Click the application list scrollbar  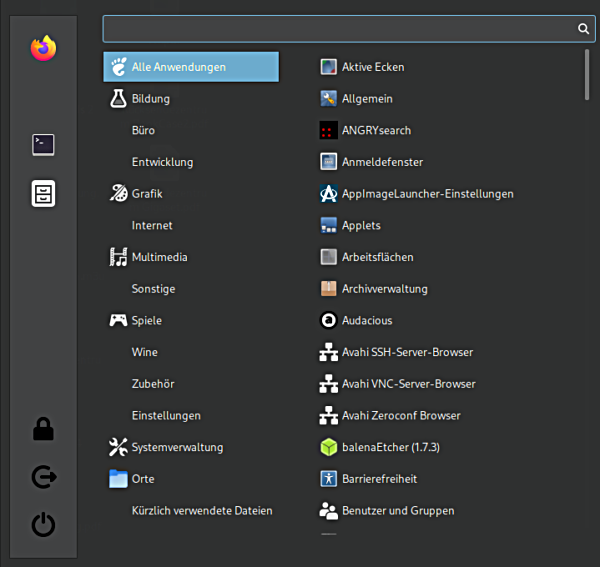pyautogui.click(x=587, y=75)
